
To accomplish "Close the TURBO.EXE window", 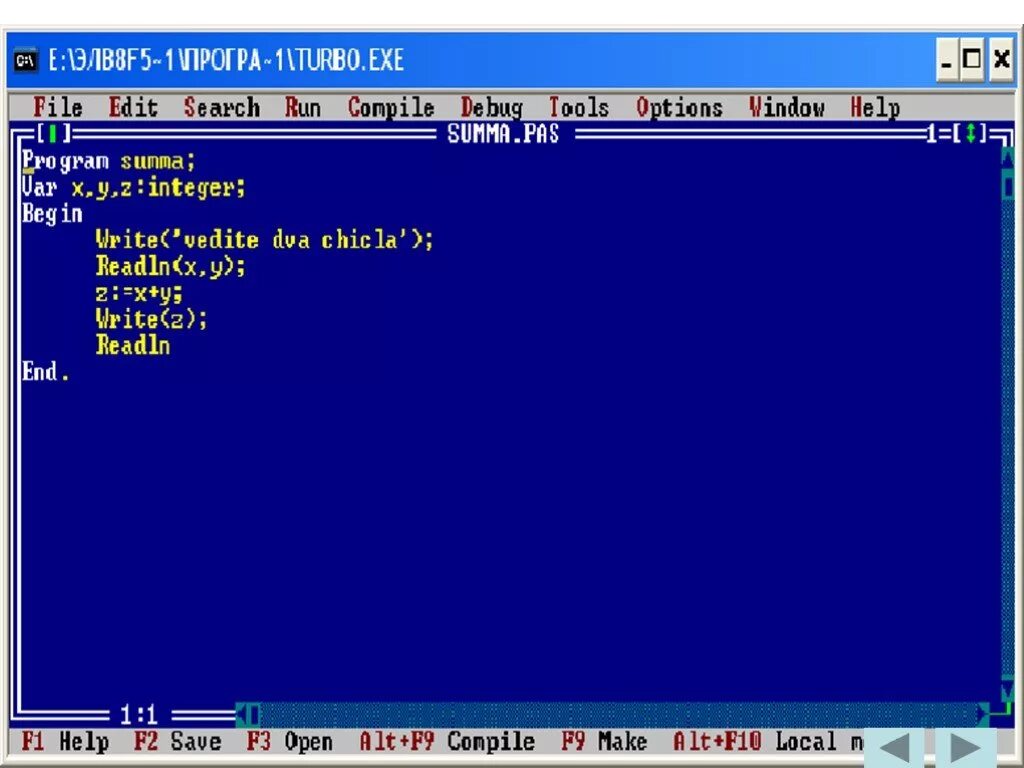I will coord(1000,60).
